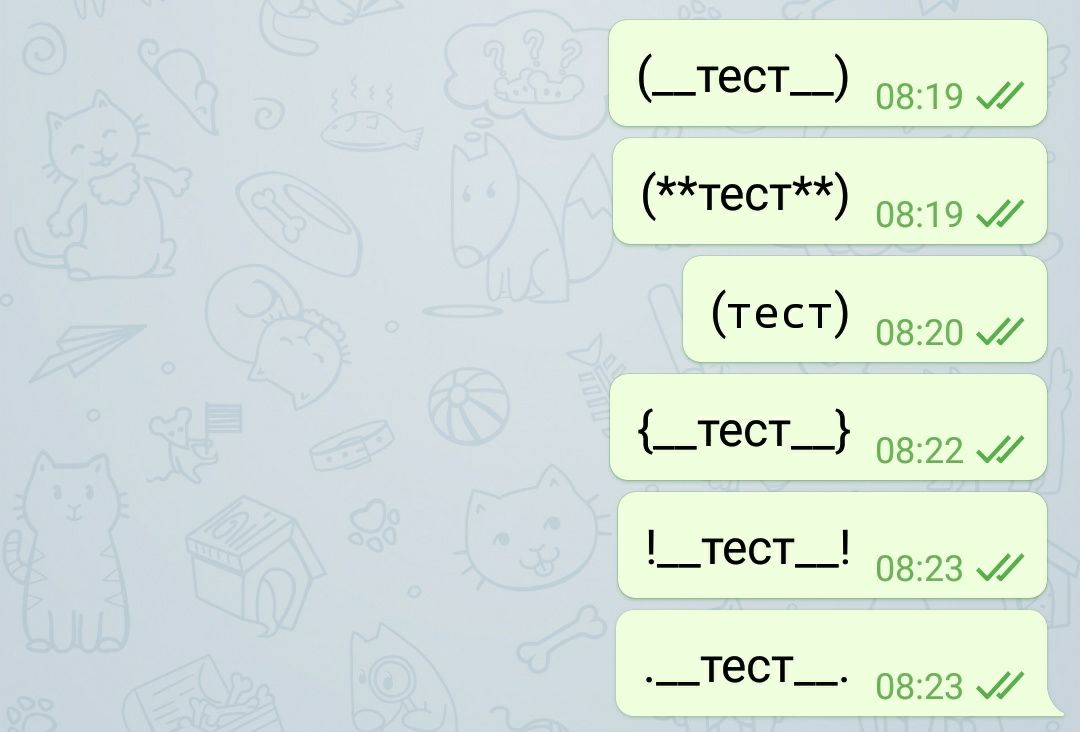Screen dimensions: 1080x732
Task: Select the (__тест__) message bubble
Action: tap(828, 73)
